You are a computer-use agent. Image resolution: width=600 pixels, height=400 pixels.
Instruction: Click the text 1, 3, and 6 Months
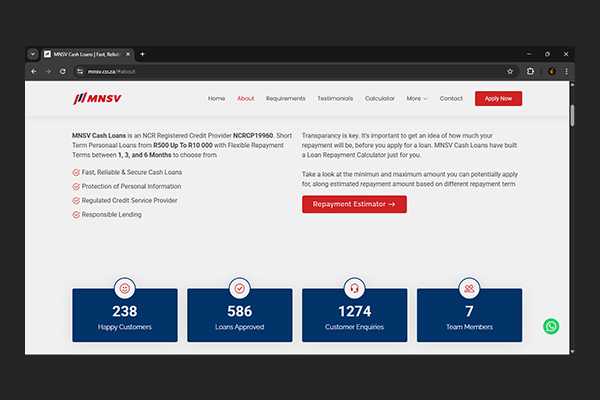pos(145,155)
